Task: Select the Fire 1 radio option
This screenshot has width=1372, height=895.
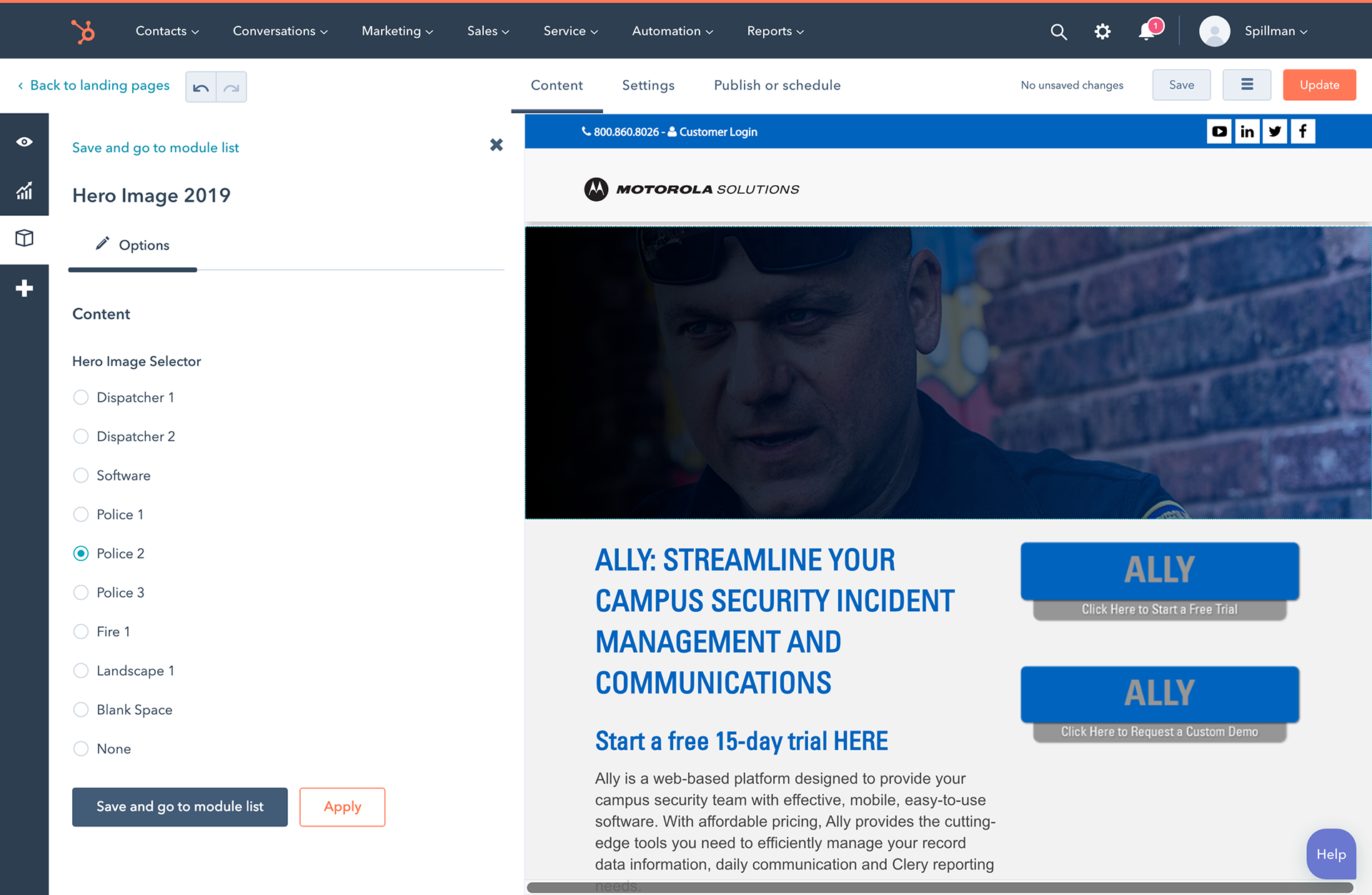Action: [x=81, y=632]
